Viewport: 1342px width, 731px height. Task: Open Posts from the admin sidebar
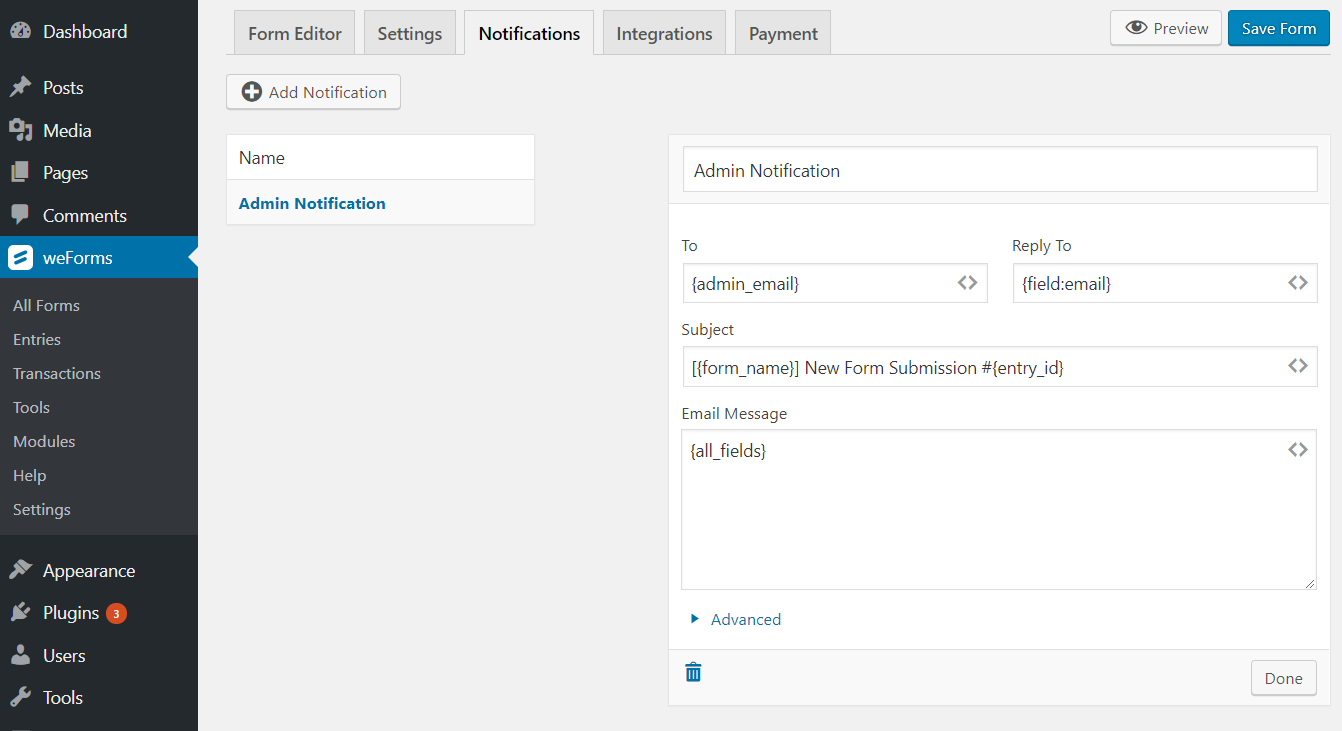(x=63, y=88)
